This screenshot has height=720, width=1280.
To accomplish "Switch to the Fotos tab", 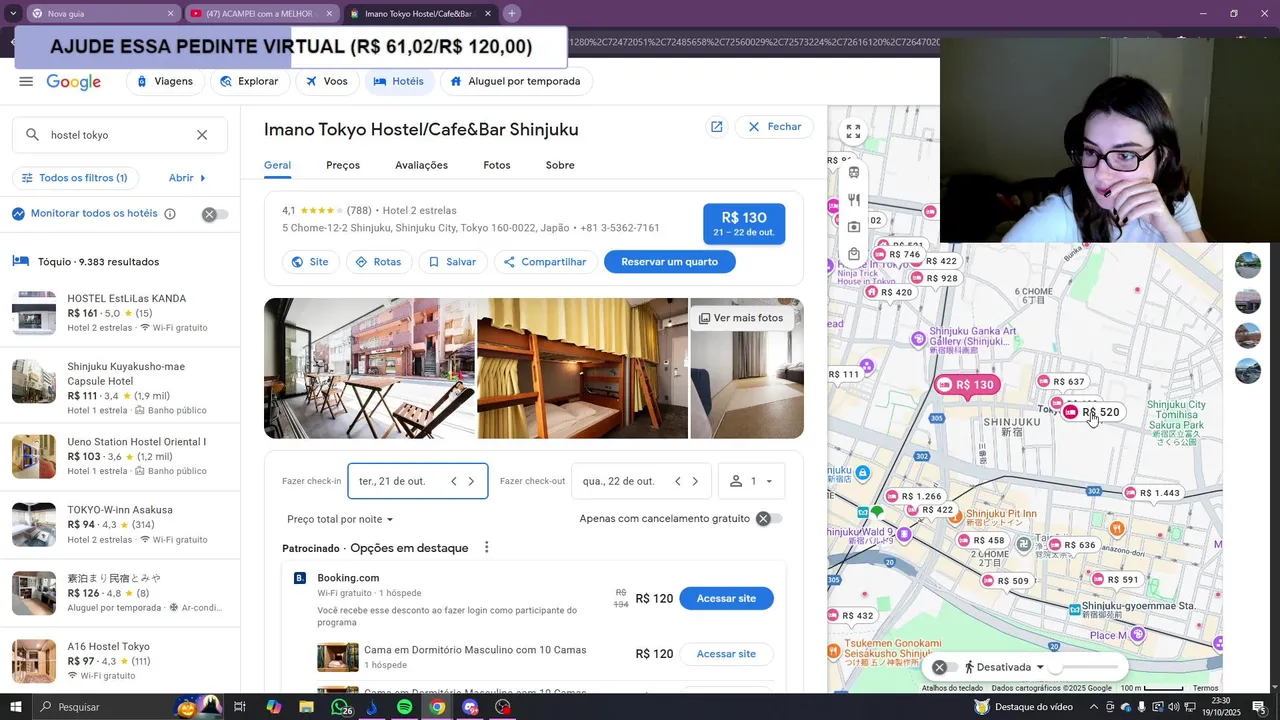I will pyautogui.click(x=497, y=165).
